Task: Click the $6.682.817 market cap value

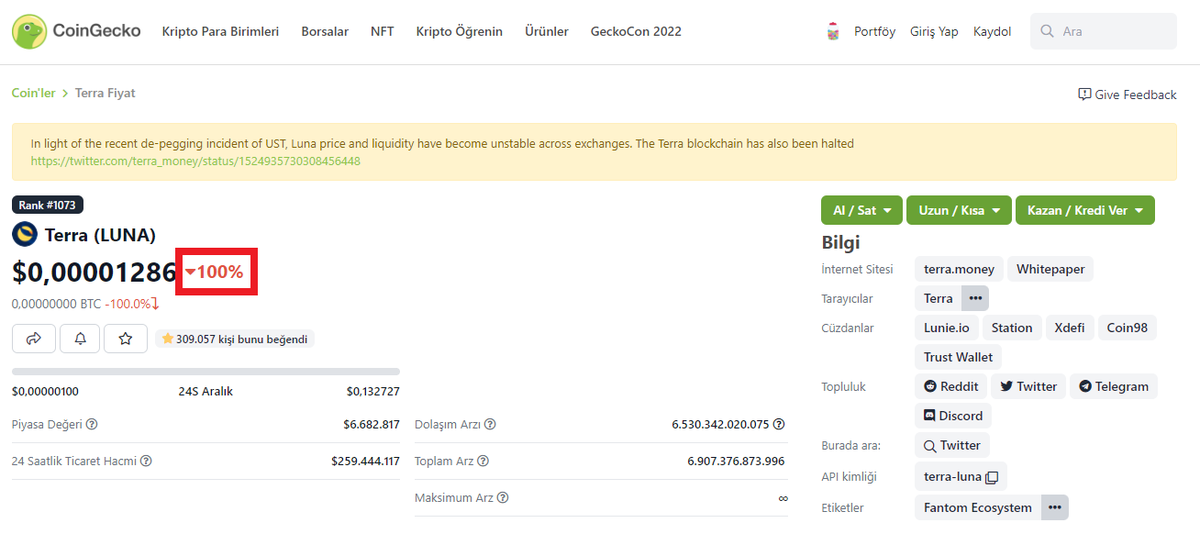Action: 371,424
